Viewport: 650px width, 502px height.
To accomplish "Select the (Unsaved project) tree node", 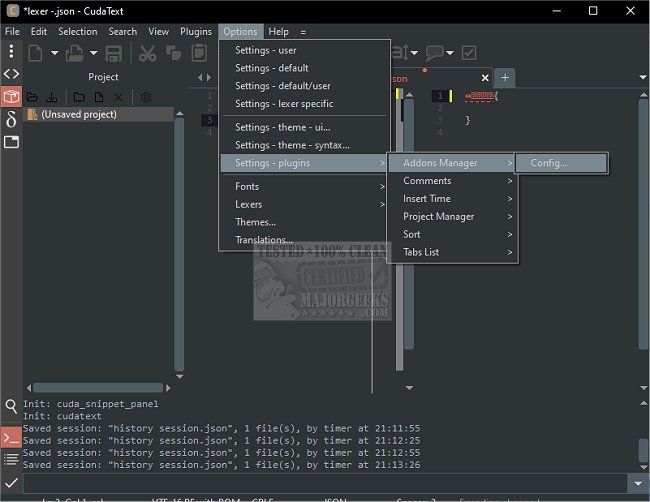I will [x=78, y=114].
